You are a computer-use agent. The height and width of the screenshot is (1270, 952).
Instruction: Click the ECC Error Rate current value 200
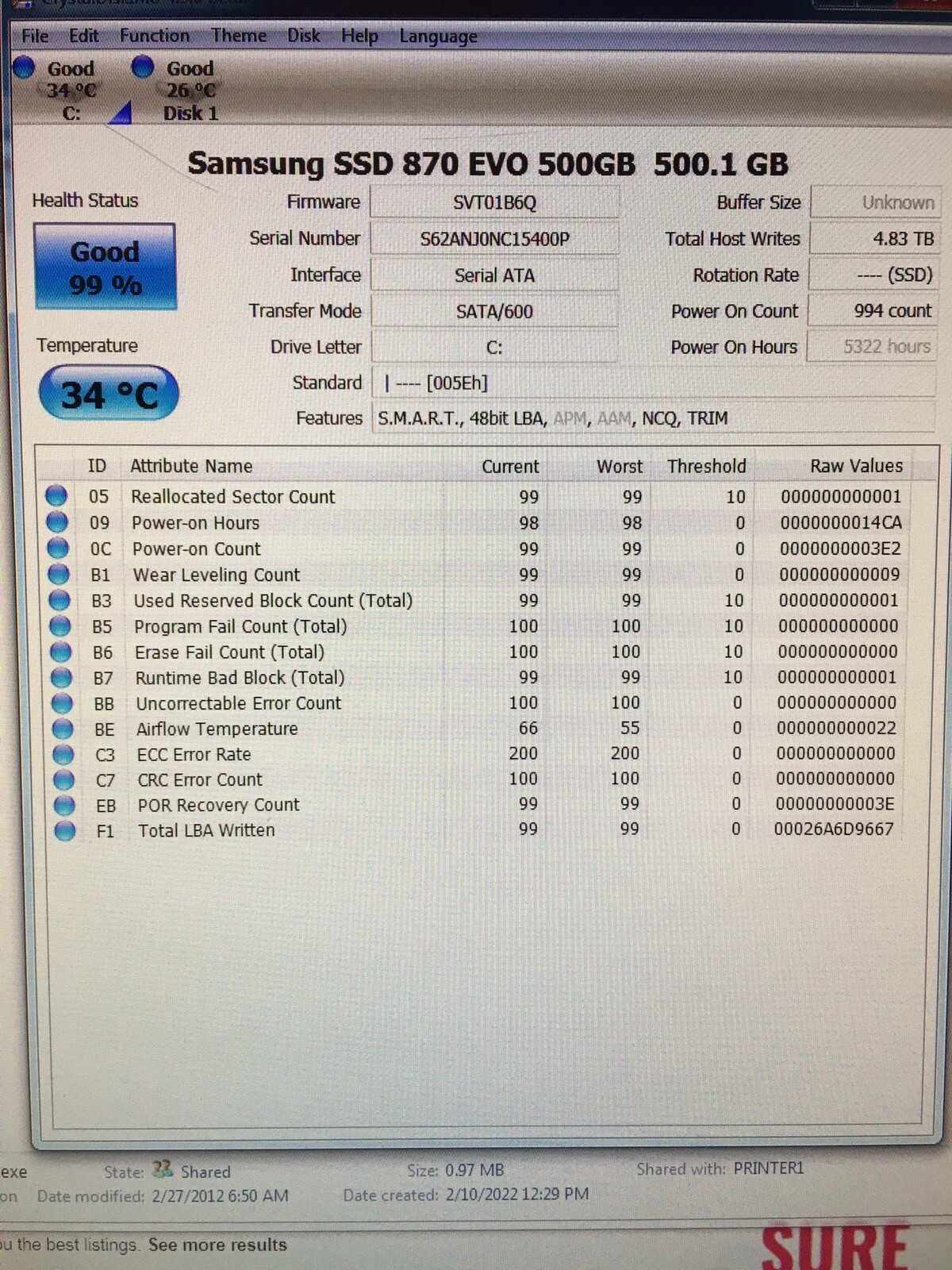tap(523, 753)
